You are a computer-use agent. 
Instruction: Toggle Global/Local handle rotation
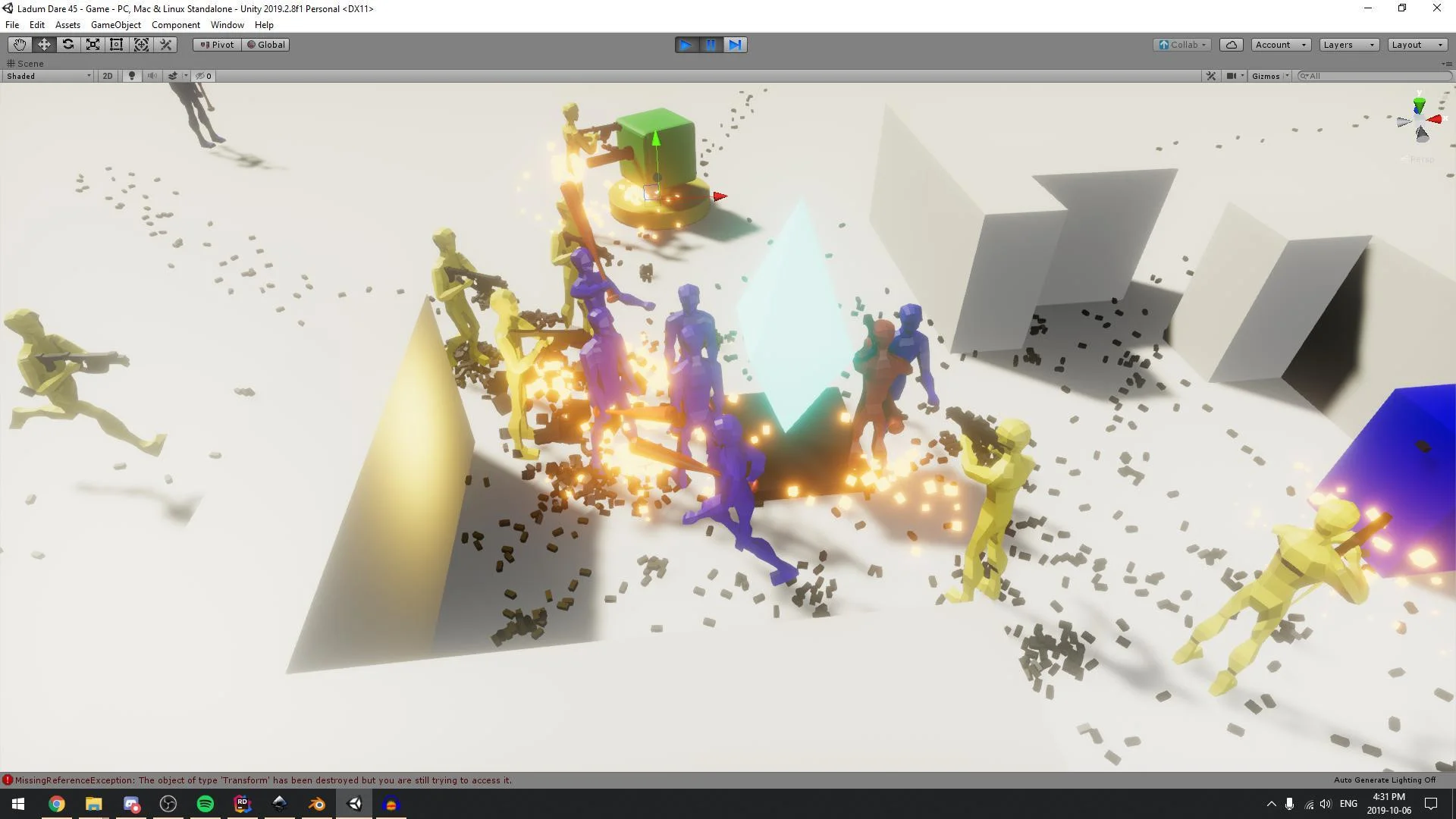pyautogui.click(x=265, y=45)
